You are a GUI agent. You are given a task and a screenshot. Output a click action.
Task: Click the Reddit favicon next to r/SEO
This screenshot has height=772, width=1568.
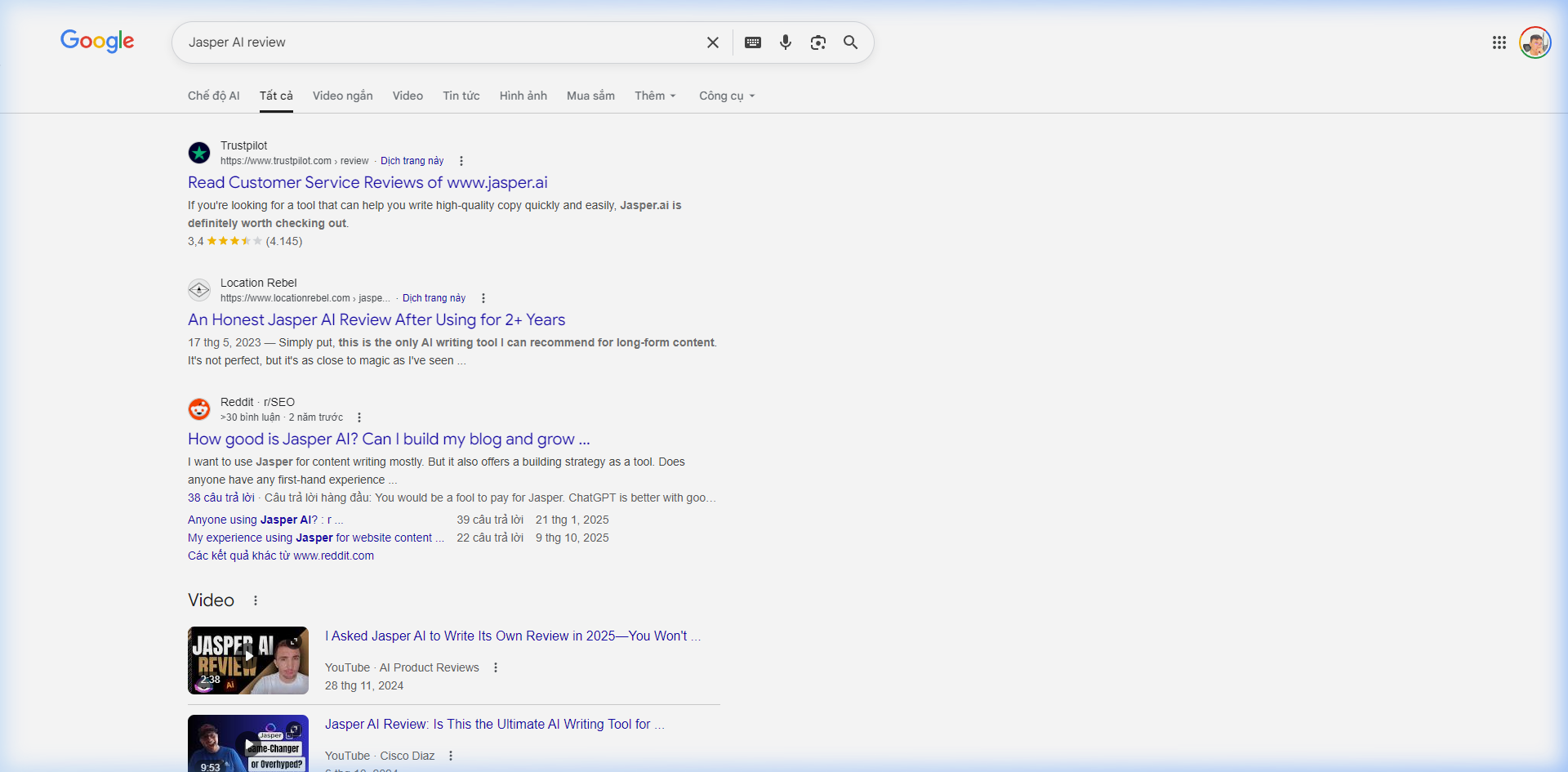(x=199, y=408)
